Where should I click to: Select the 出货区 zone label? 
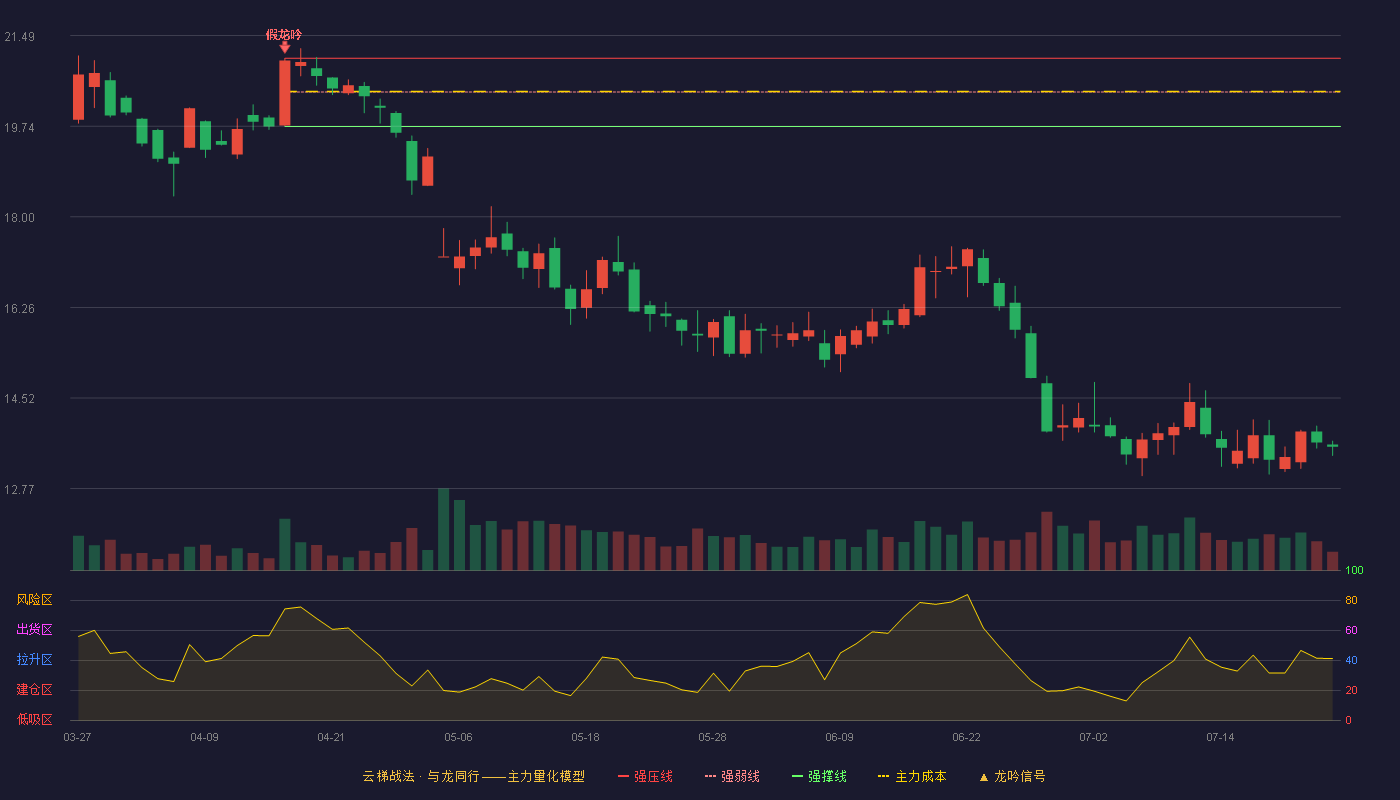click(34, 630)
